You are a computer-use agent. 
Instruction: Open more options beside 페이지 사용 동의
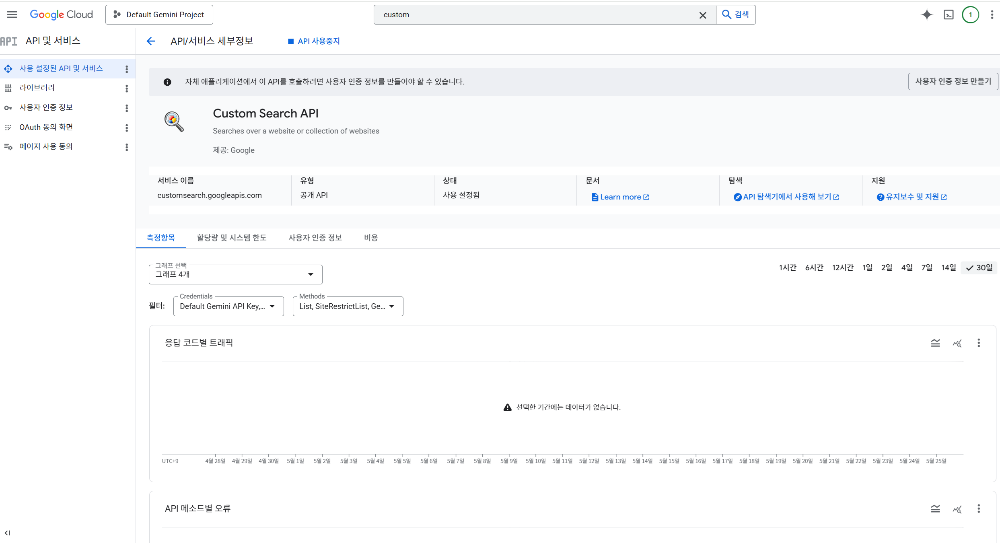pos(126,147)
